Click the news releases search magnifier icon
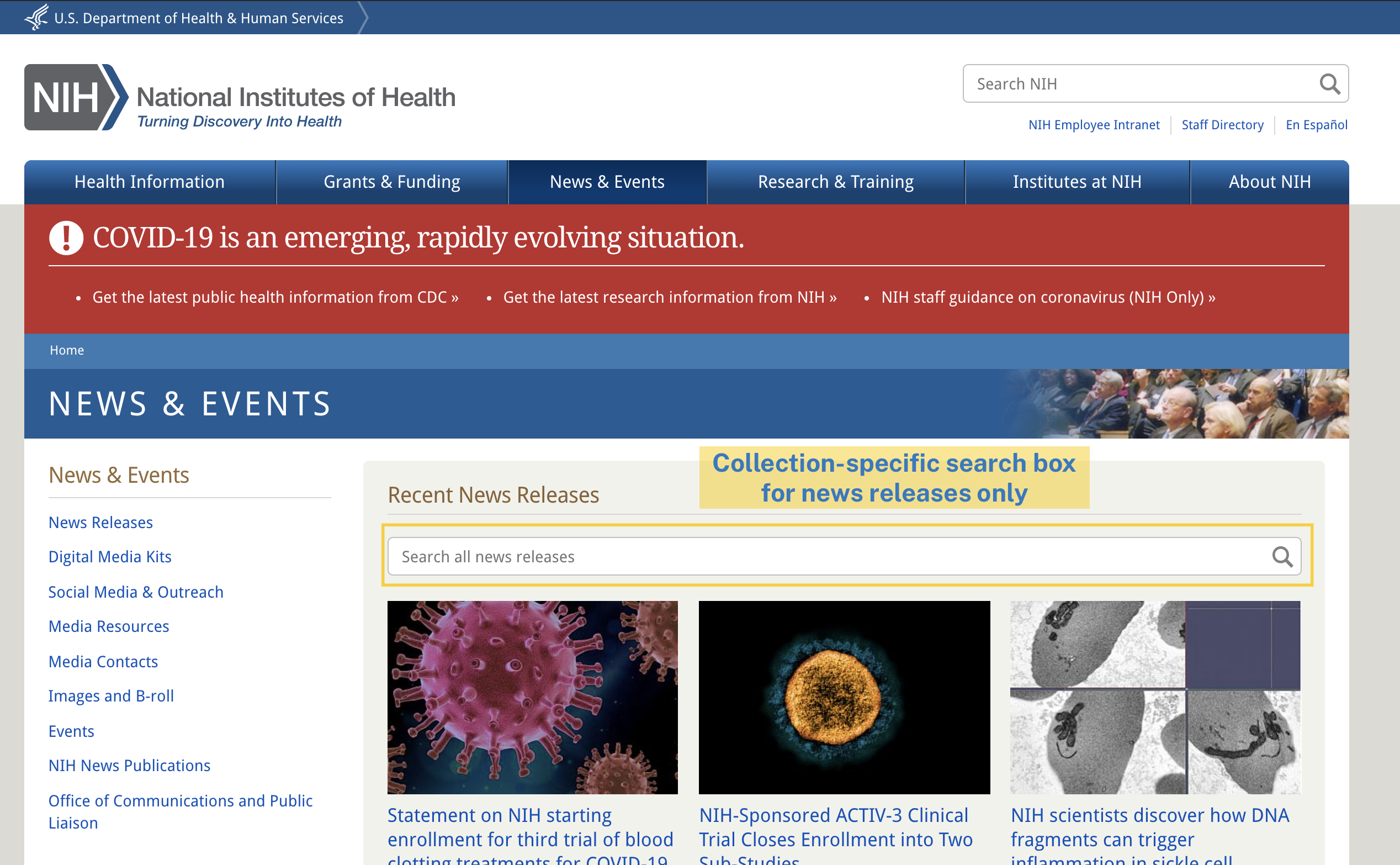This screenshot has height=865, width=1400. click(1282, 556)
